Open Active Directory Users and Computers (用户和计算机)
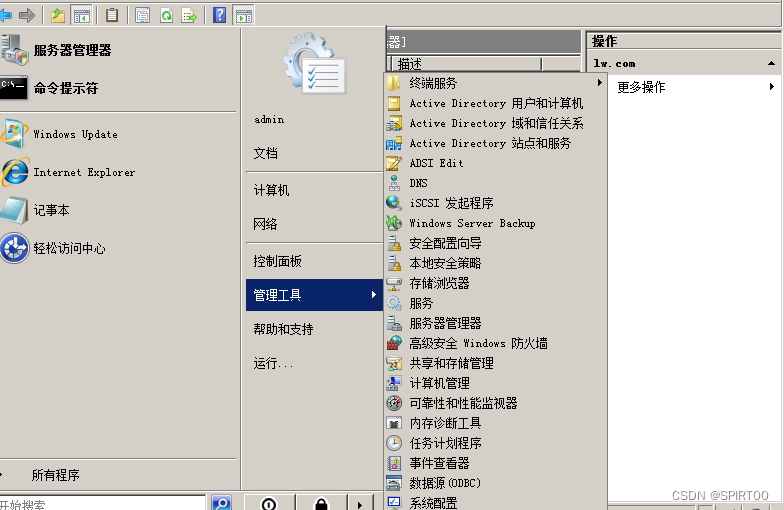This screenshot has height=510, width=784. click(x=496, y=103)
